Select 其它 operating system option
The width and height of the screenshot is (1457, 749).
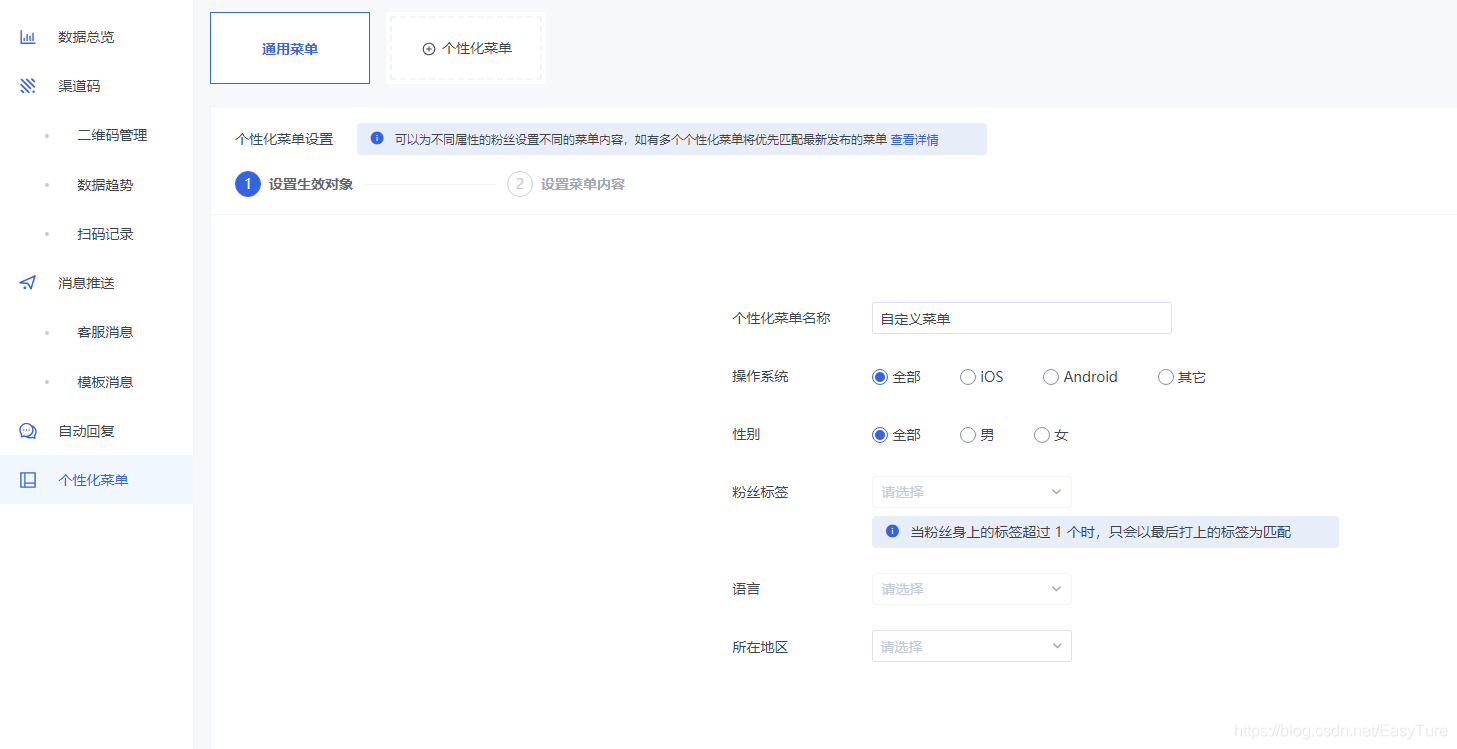tap(1166, 377)
